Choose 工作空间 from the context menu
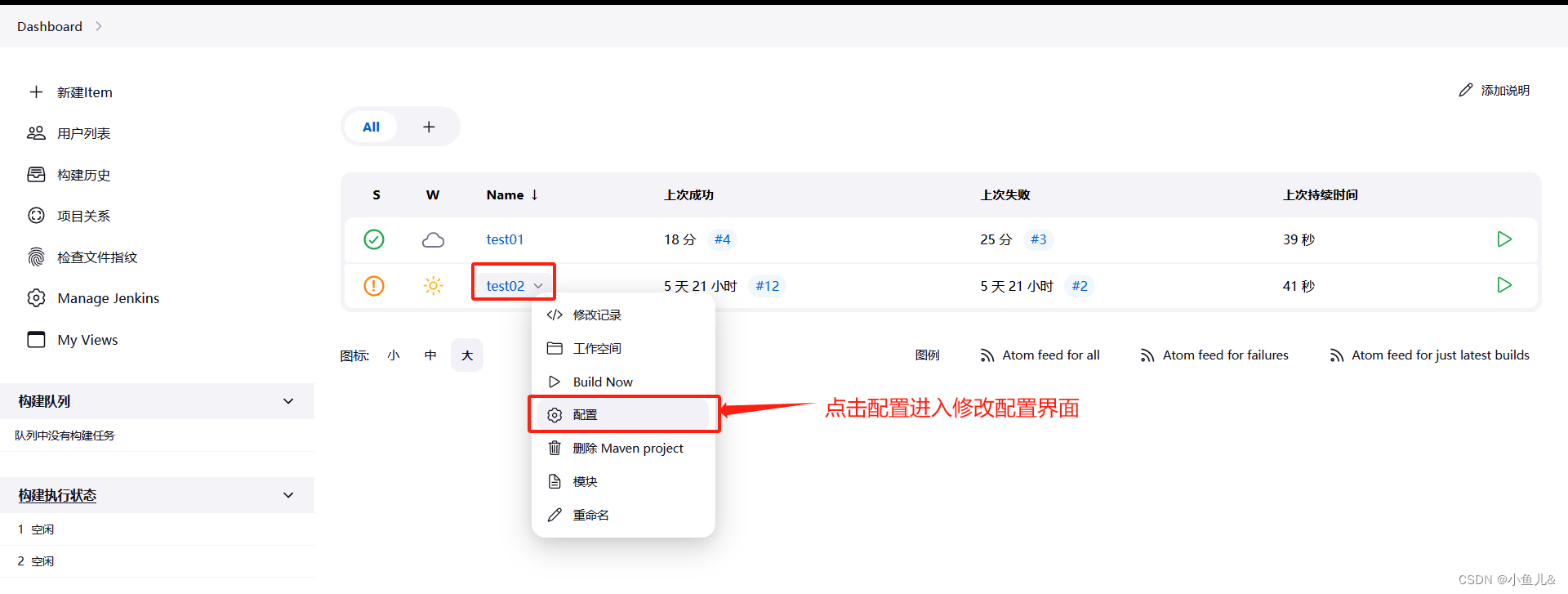The height and width of the screenshot is (594, 1568). click(623, 348)
